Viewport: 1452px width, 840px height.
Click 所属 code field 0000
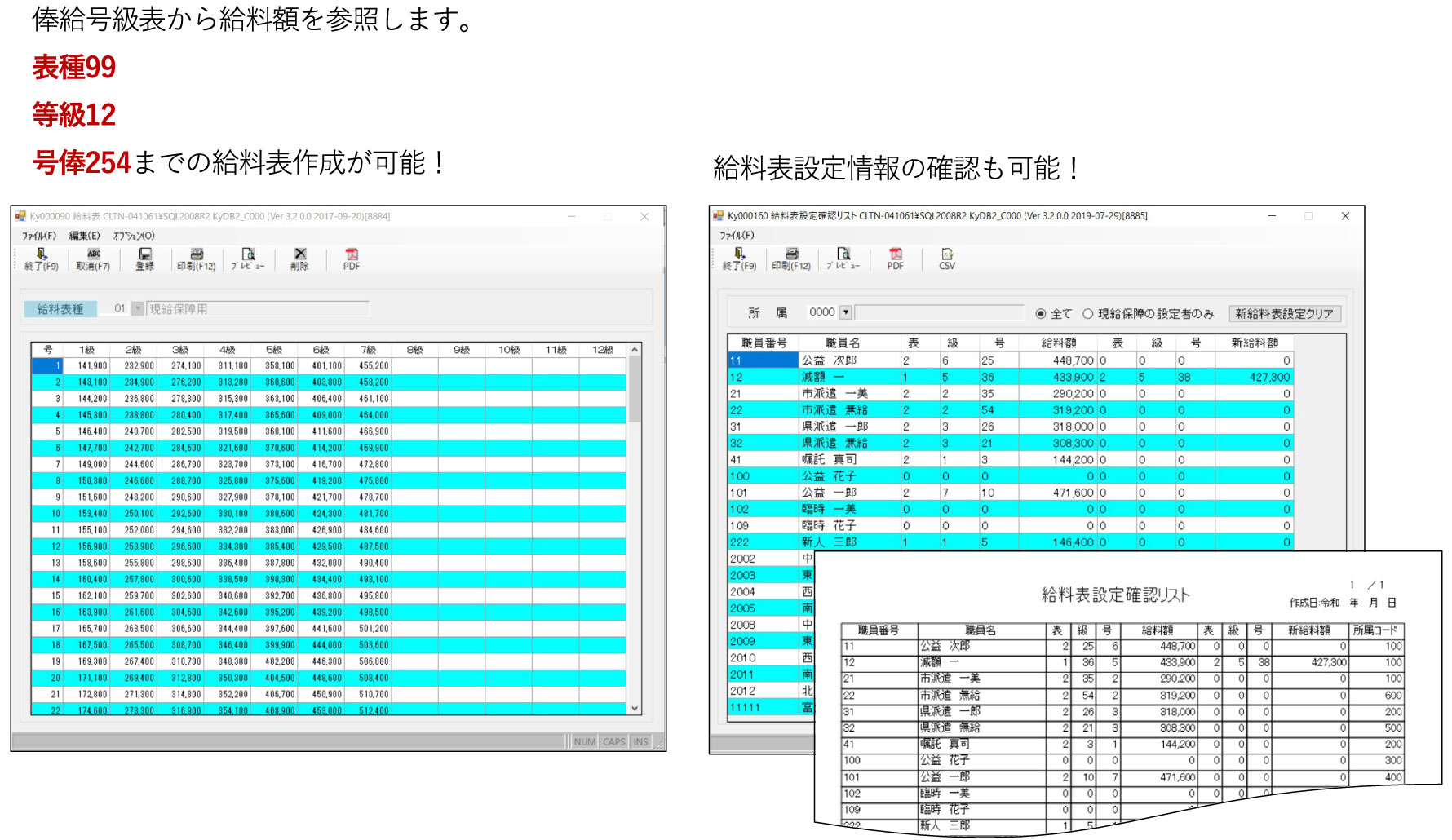click(822, 312)
